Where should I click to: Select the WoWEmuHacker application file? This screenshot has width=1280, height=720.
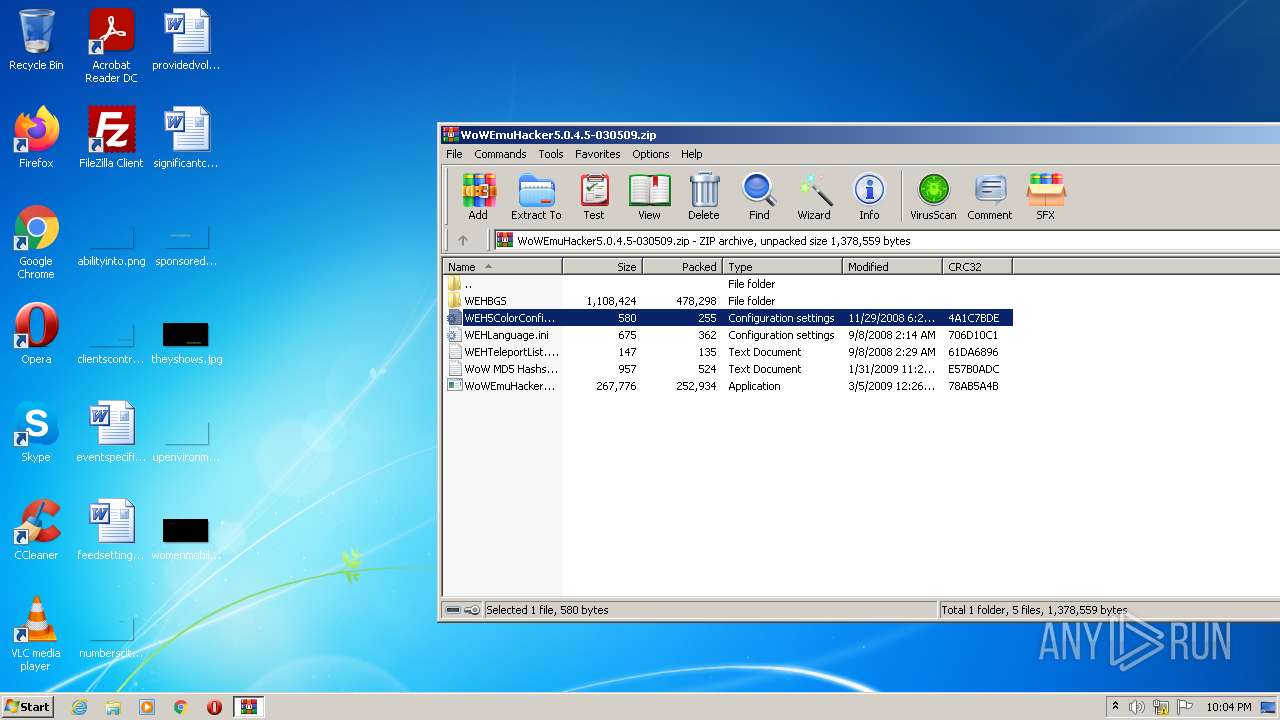click(728, 386)
